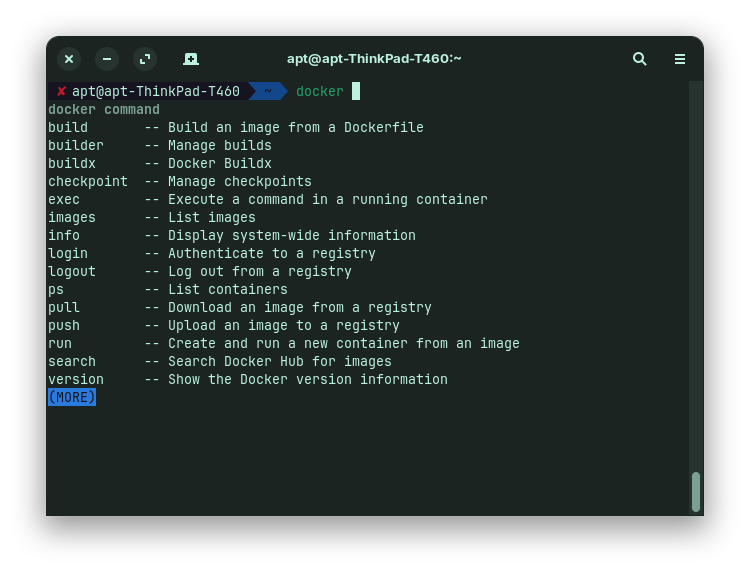Image resolution: width=750 pixels, height=572 pixels.
Task: Select the images completion entry
Action: pos(72,218)
